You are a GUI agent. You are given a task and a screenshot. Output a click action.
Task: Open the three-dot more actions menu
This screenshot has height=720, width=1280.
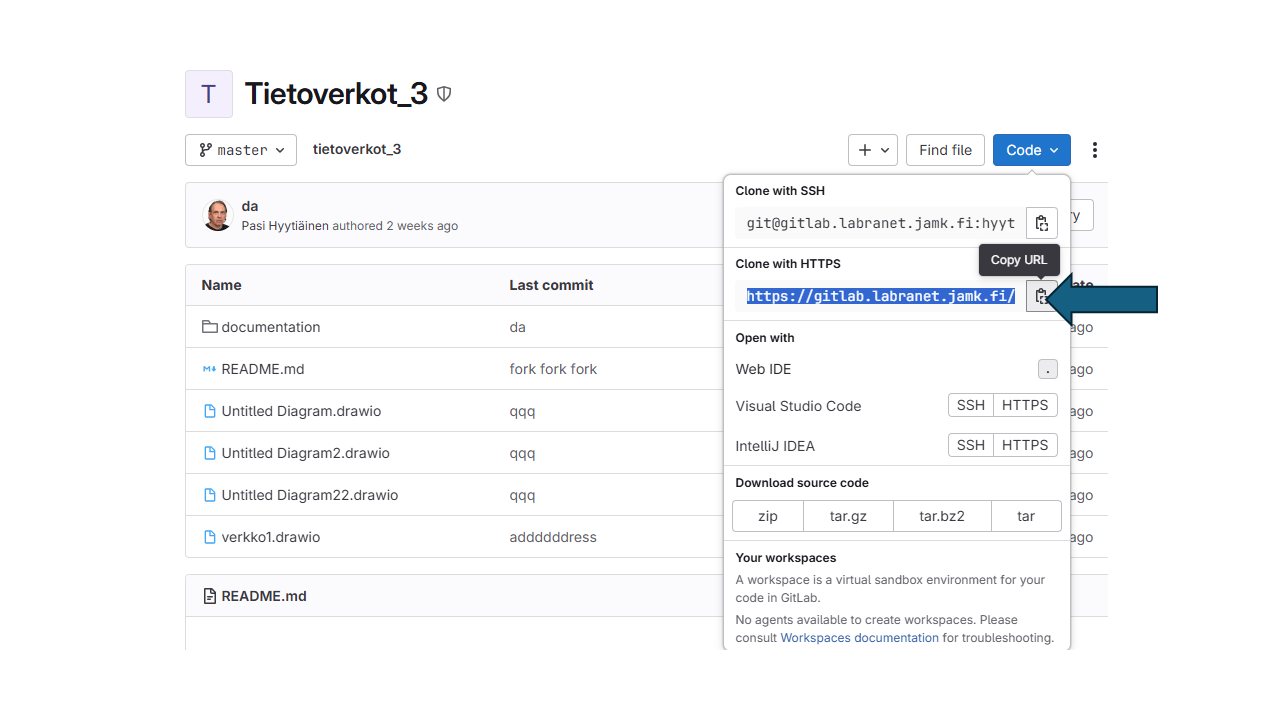1095,150
